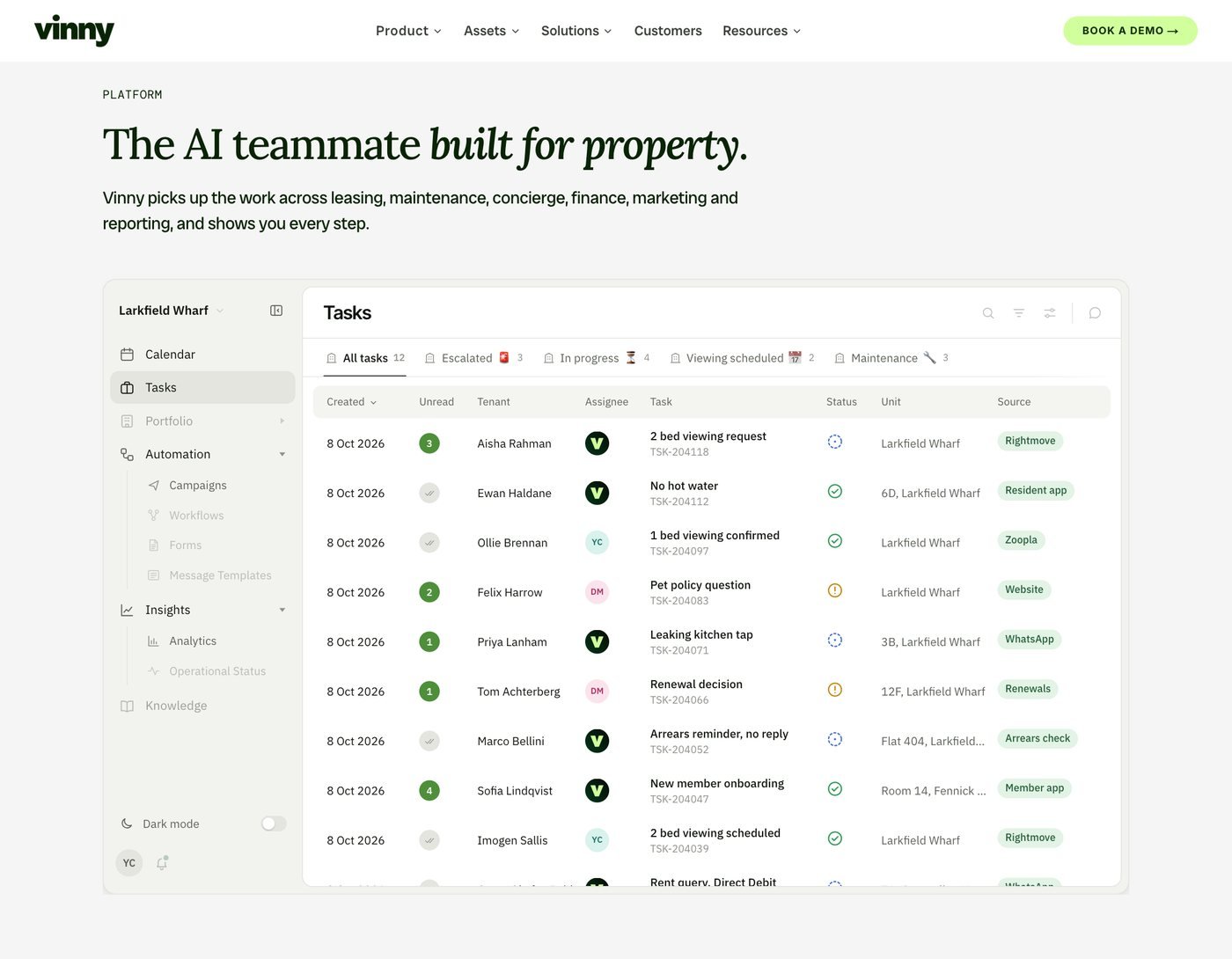Collapse the Automation section arrow
Screen dimensions: 1232x959
pyautogui.click(x=282, y=455)
